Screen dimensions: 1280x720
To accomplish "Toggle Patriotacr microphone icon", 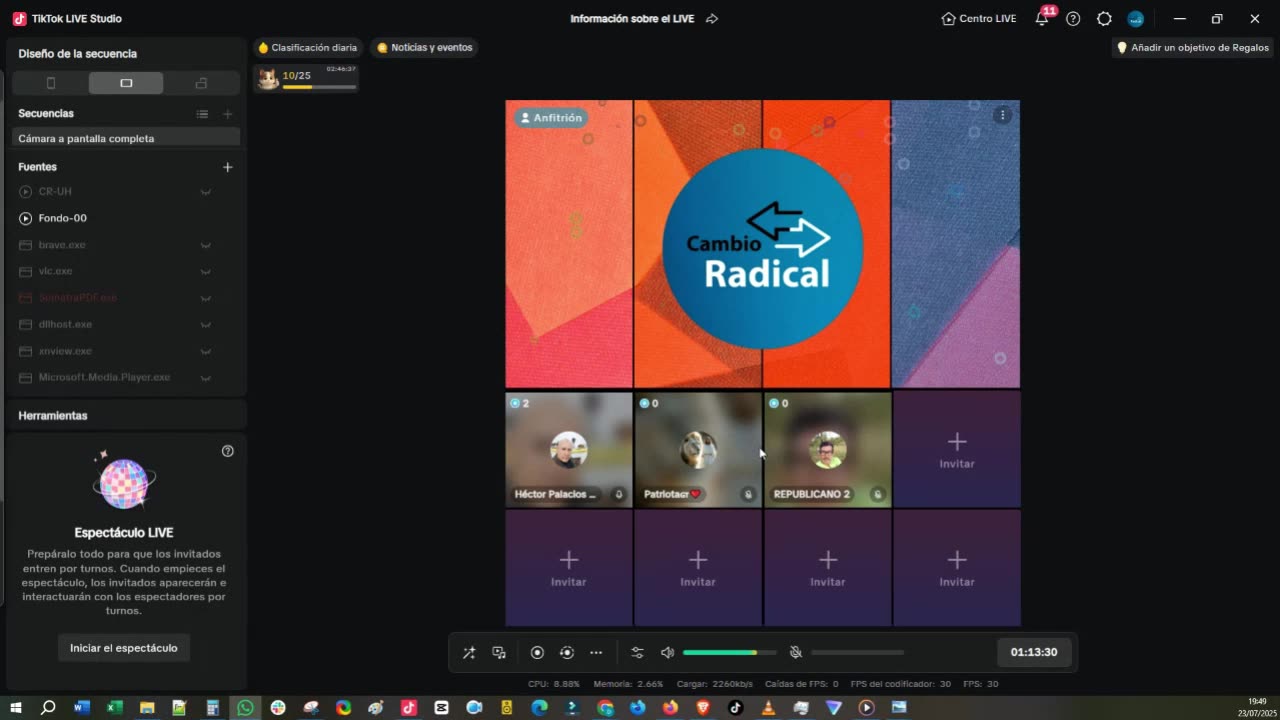I will 748,494.
